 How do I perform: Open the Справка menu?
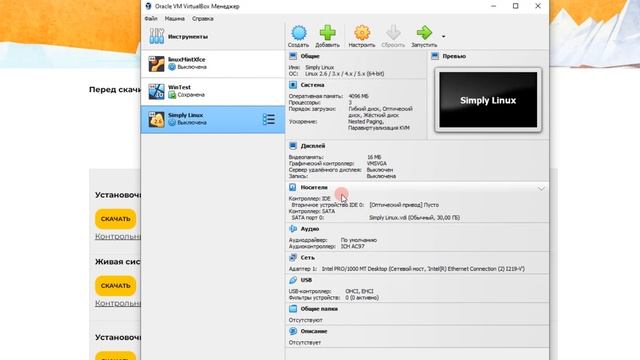(202, 19)
